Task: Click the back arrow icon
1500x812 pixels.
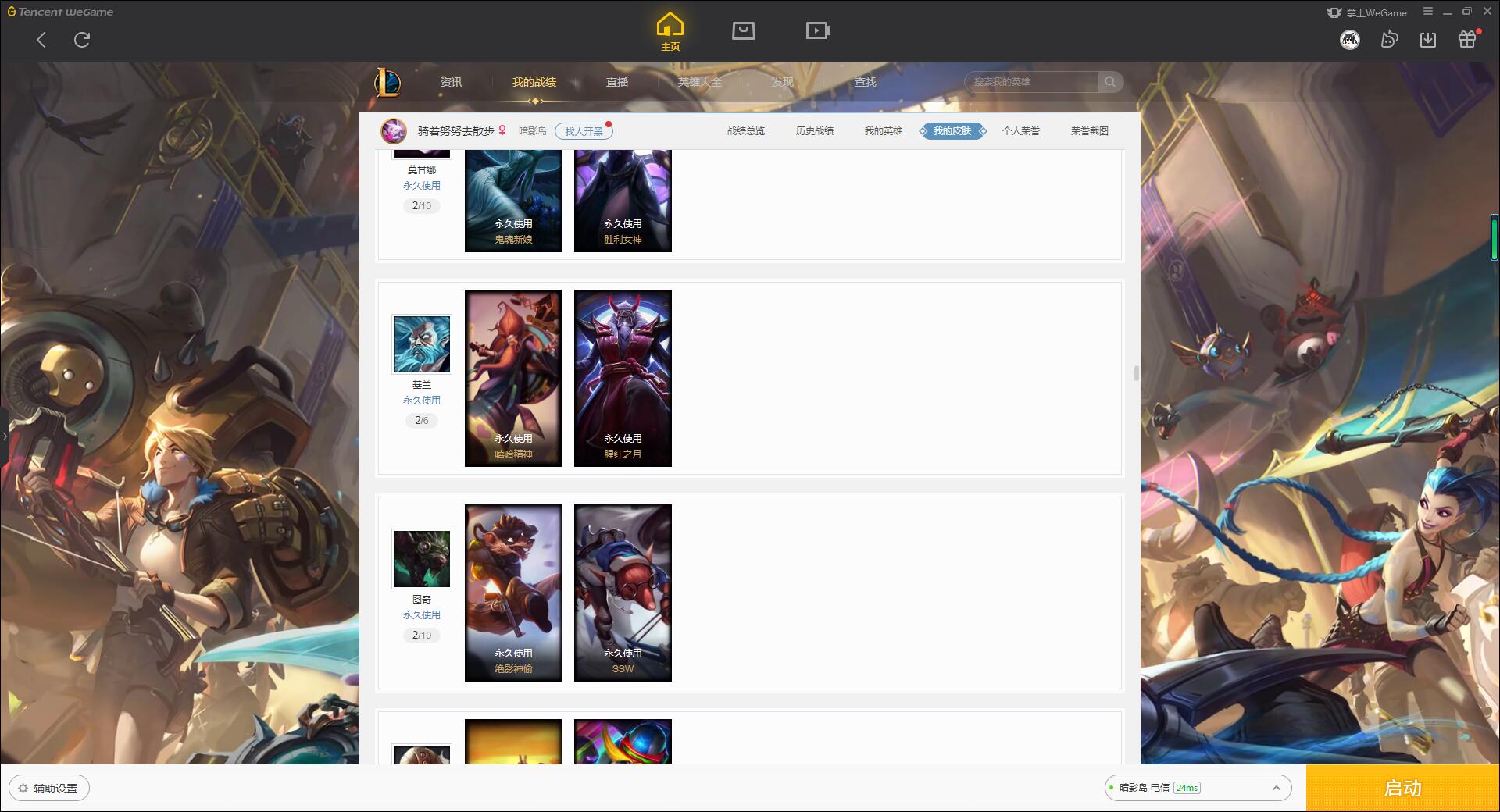Action: 41,40
